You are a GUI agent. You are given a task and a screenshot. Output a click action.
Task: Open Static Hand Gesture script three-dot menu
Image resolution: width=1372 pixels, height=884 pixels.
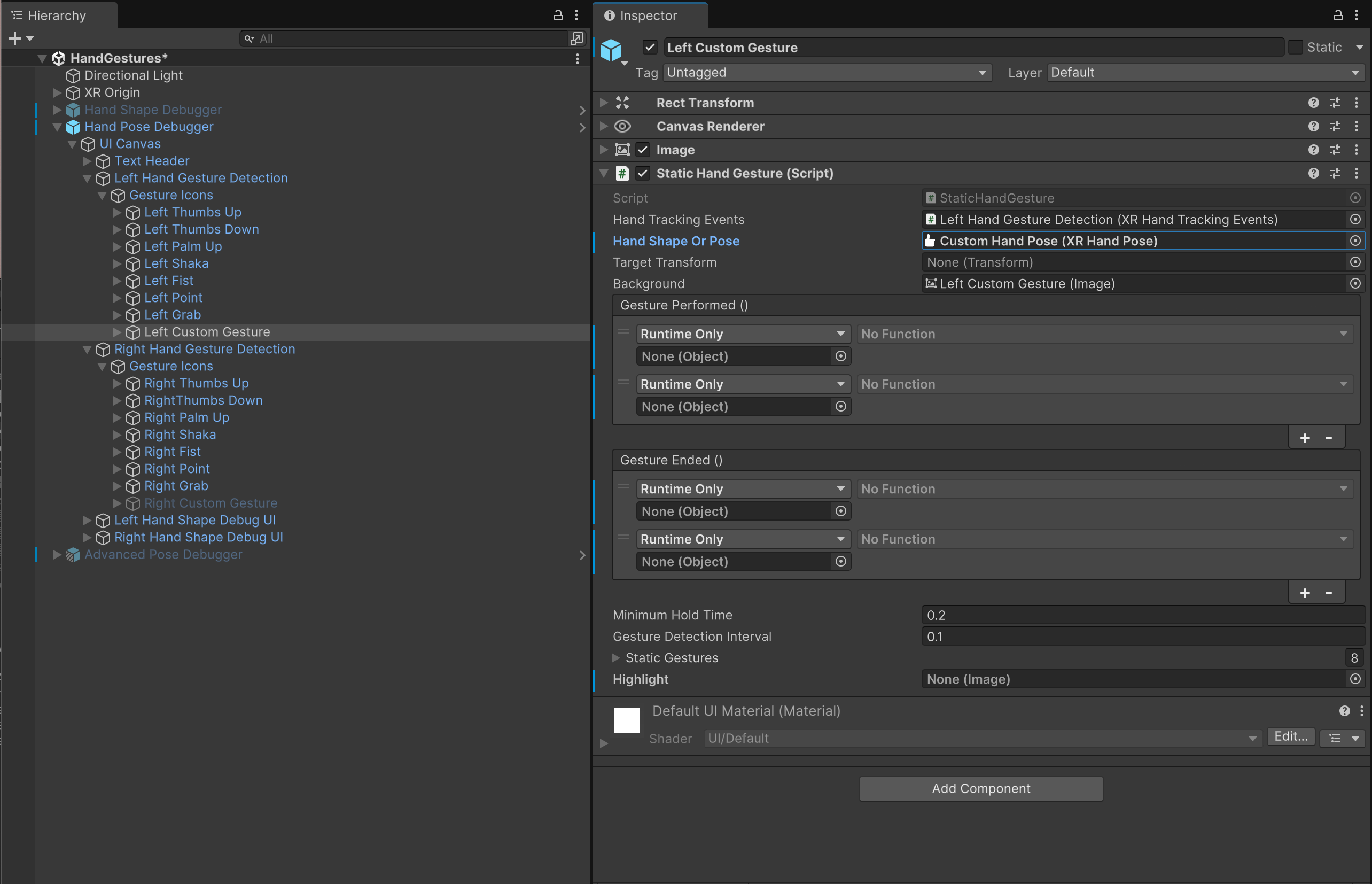[1357, 173]
